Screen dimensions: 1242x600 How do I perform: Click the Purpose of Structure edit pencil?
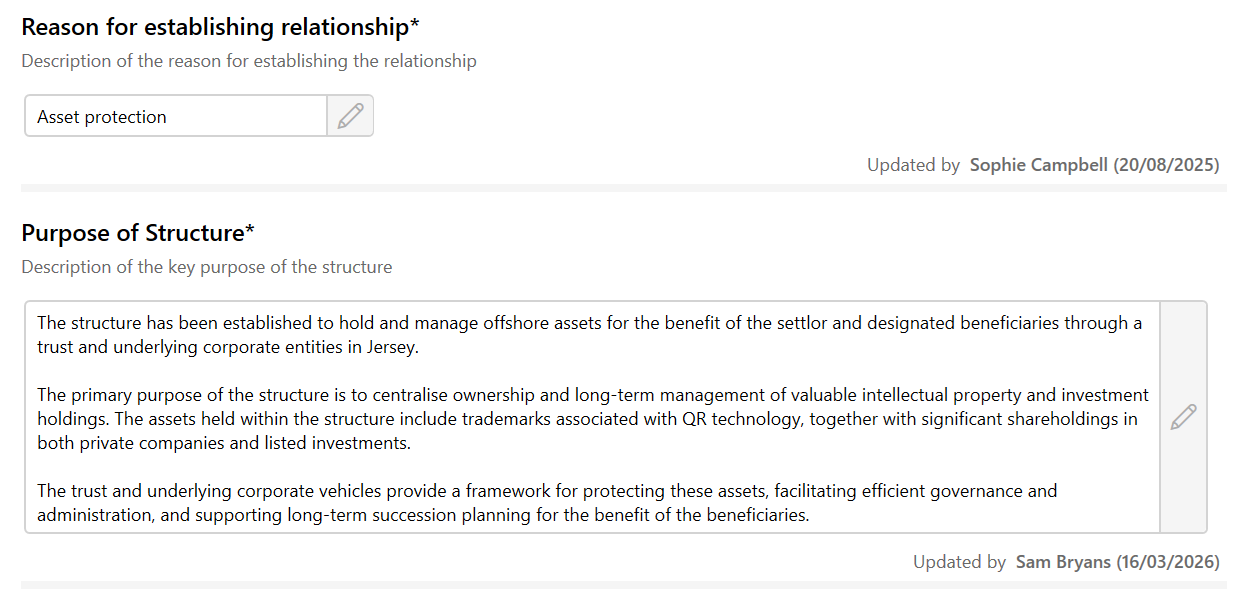[1183, 417]
